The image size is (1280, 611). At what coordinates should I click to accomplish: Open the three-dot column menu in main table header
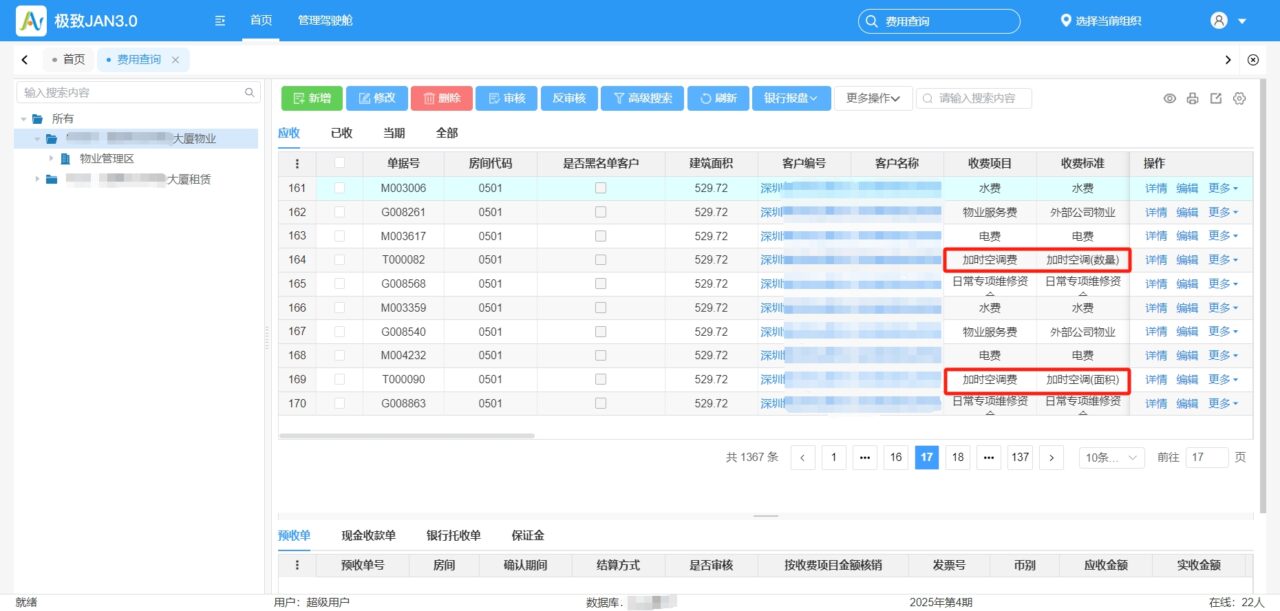[297, 164]
